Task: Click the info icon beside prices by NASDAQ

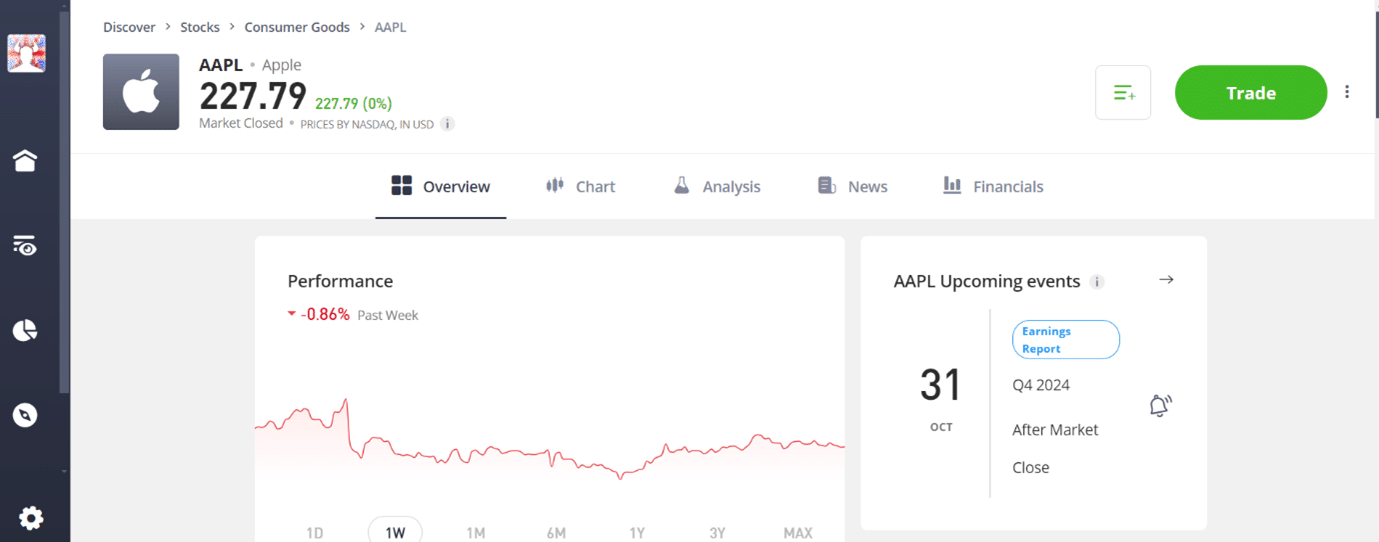Action: (448, 124)
